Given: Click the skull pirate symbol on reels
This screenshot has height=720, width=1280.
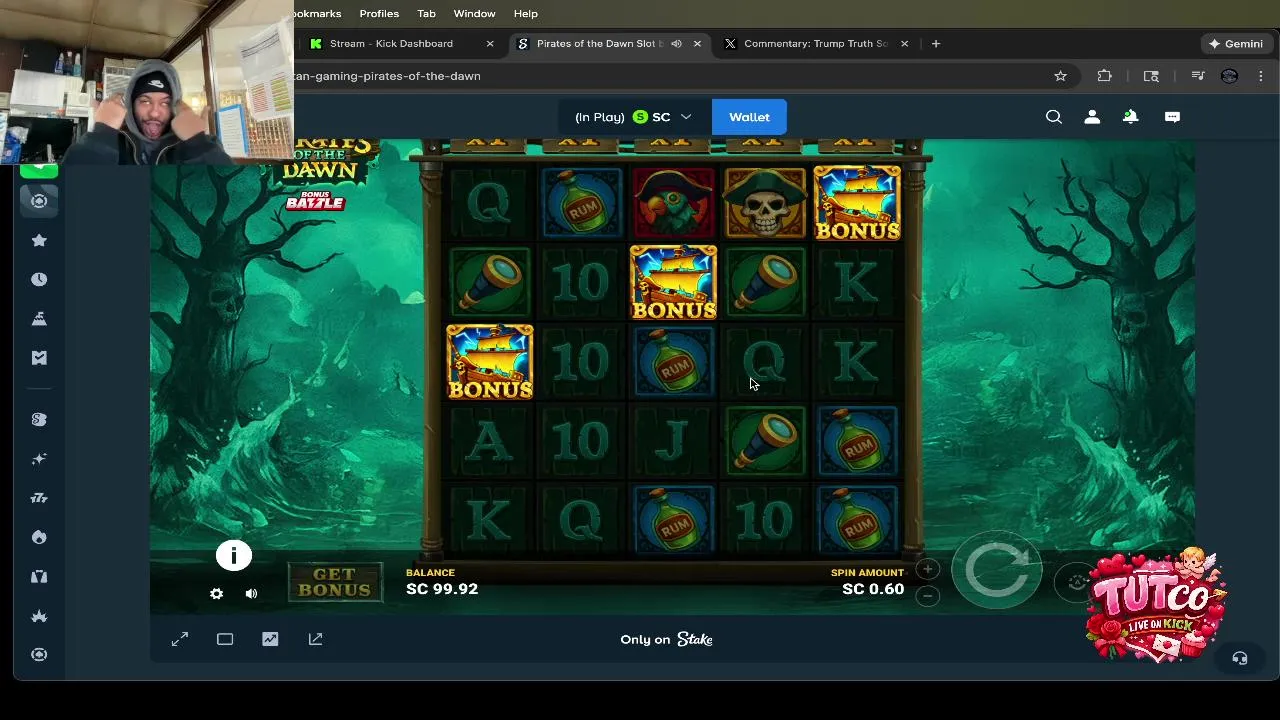Looking at the screenshot, I should pyautogui.click(x=765, y=203).
